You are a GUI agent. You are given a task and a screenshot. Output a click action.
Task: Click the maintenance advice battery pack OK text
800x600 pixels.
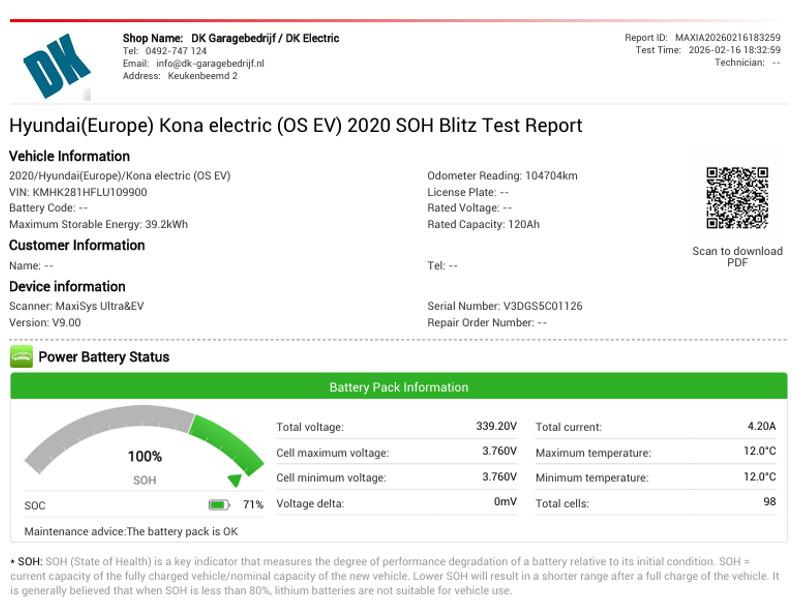(131, 532)
